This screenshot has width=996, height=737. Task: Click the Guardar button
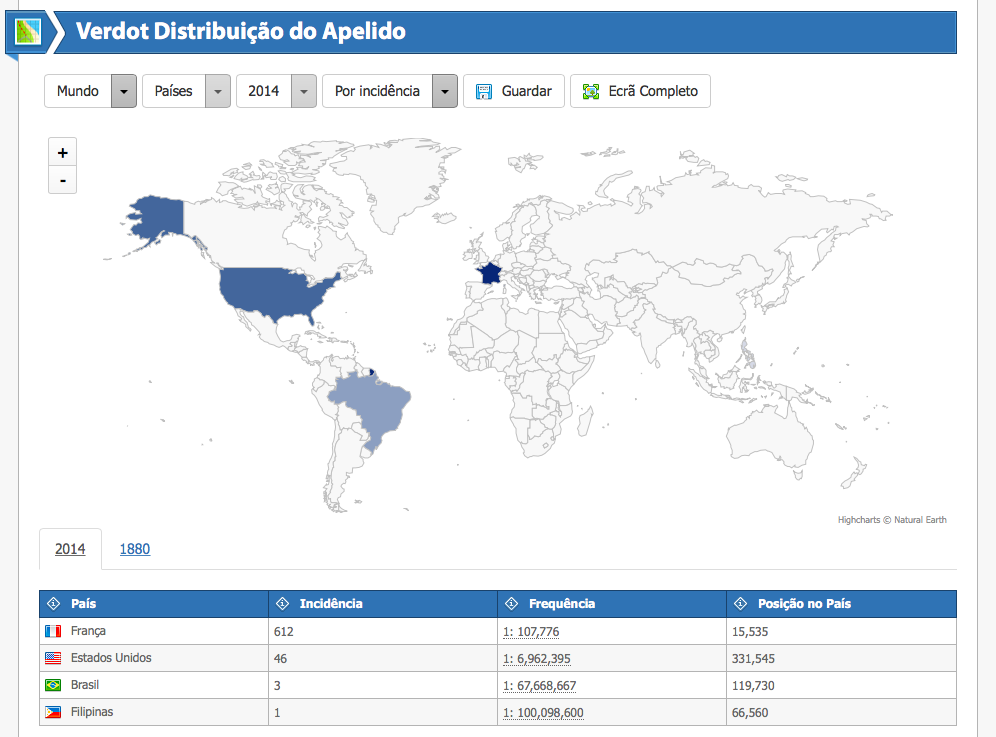pos(514,91)
